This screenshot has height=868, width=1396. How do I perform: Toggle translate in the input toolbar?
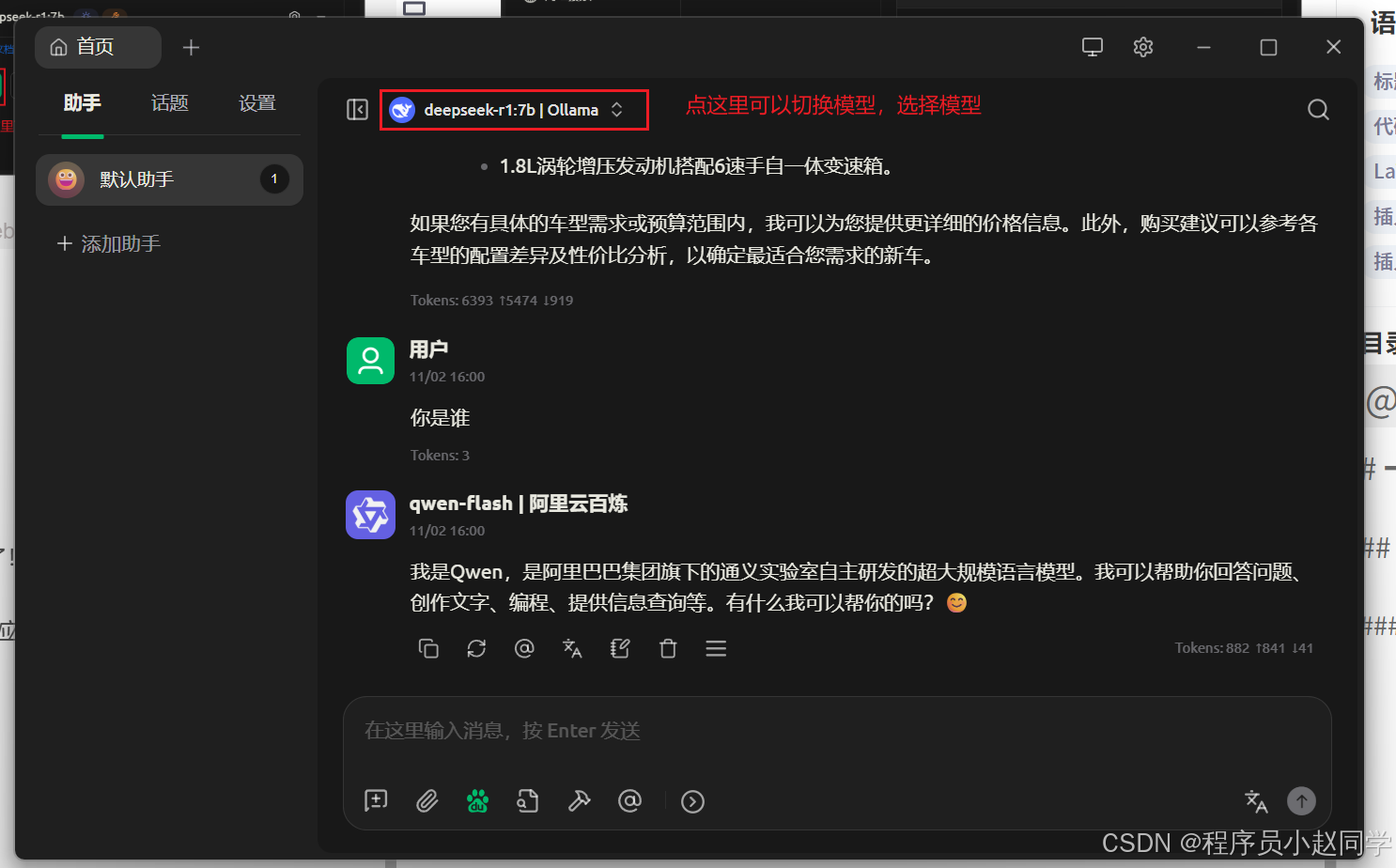1256,801
